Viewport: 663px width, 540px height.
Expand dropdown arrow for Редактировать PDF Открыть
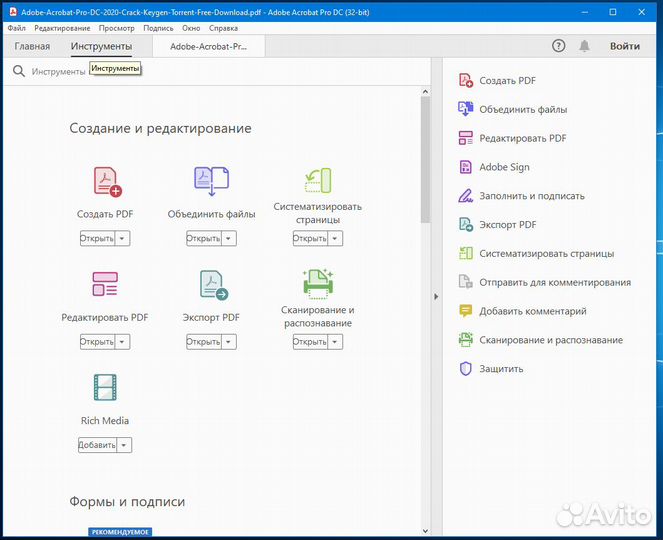122,342
